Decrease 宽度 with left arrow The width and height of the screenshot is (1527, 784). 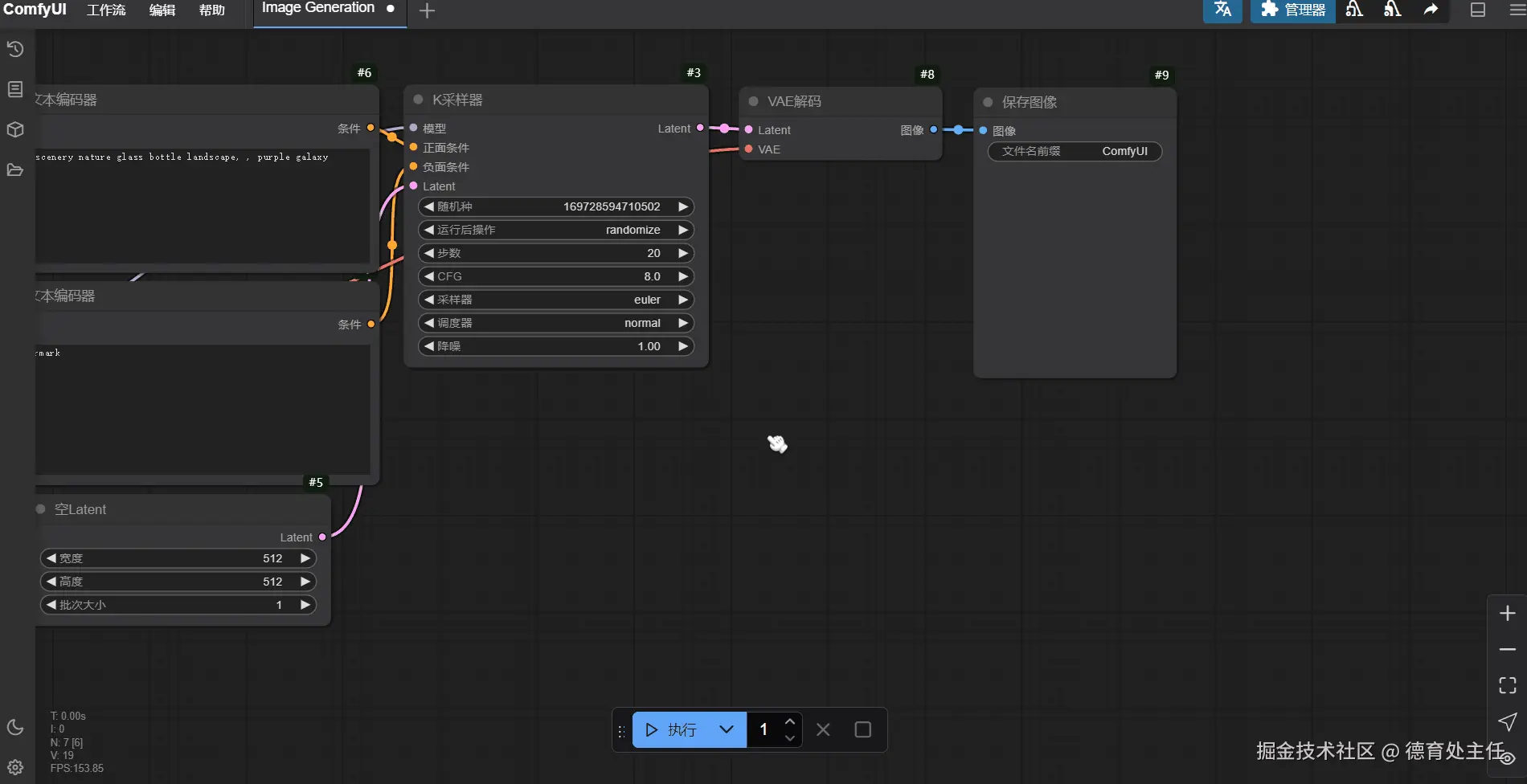tap(51, 558)
